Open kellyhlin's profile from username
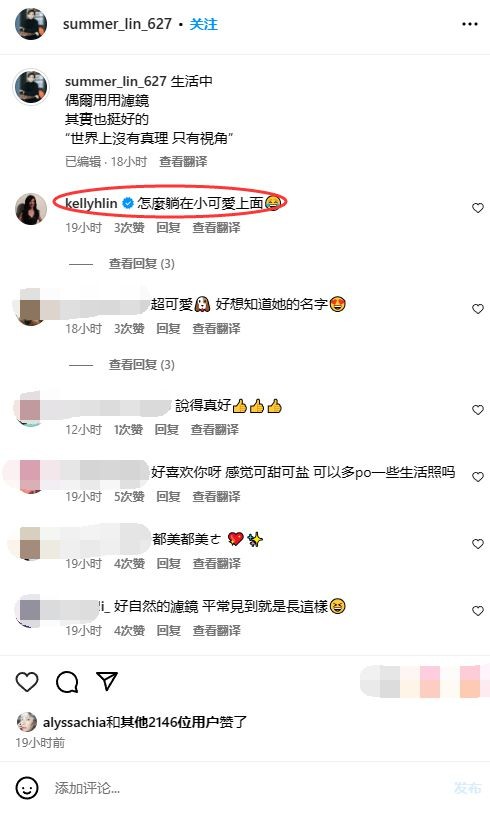This screenshot has height=813, width=490. click(x=91, y=203)
